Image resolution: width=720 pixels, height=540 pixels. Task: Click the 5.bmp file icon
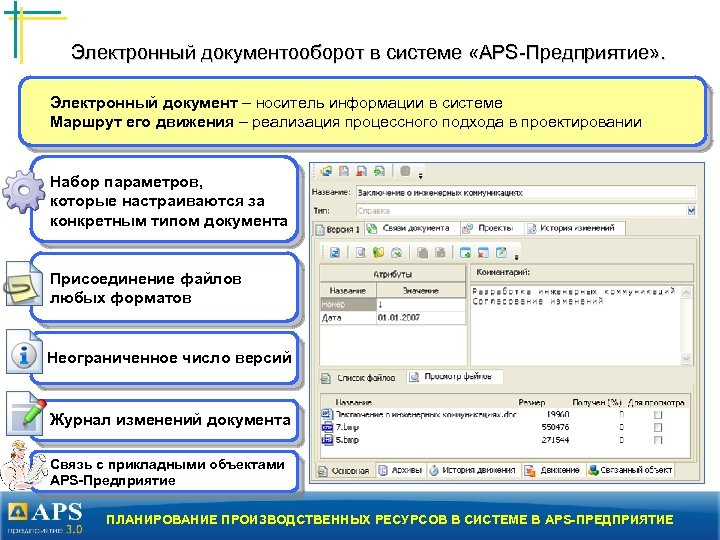(x=327, y=440)
